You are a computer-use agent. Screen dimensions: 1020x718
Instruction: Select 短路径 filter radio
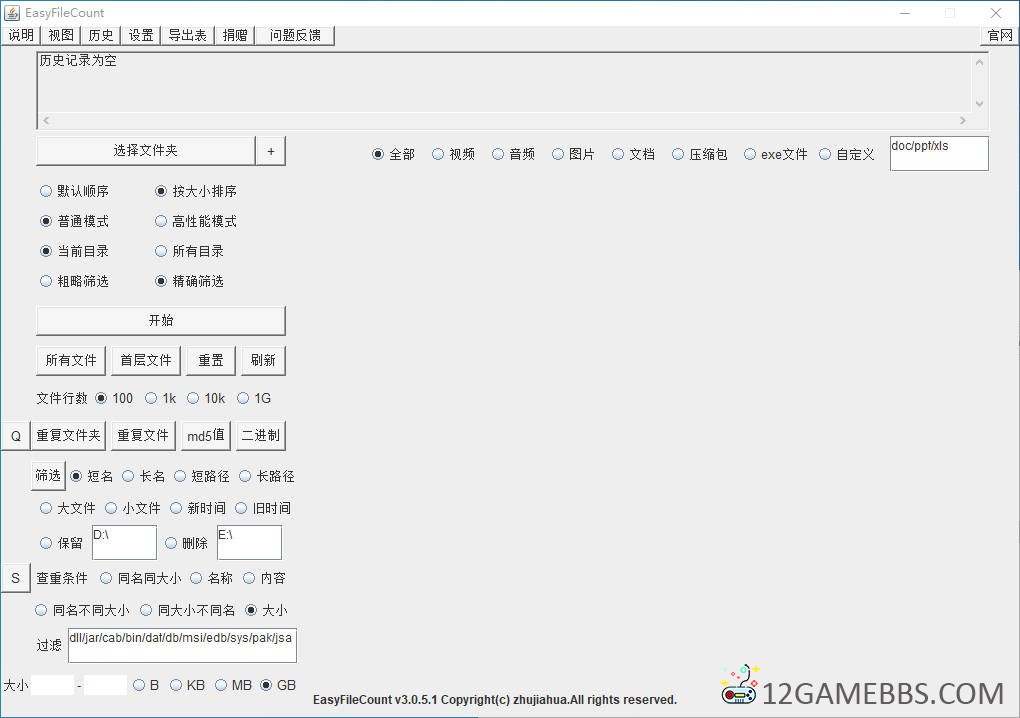(x=202, y=477)
